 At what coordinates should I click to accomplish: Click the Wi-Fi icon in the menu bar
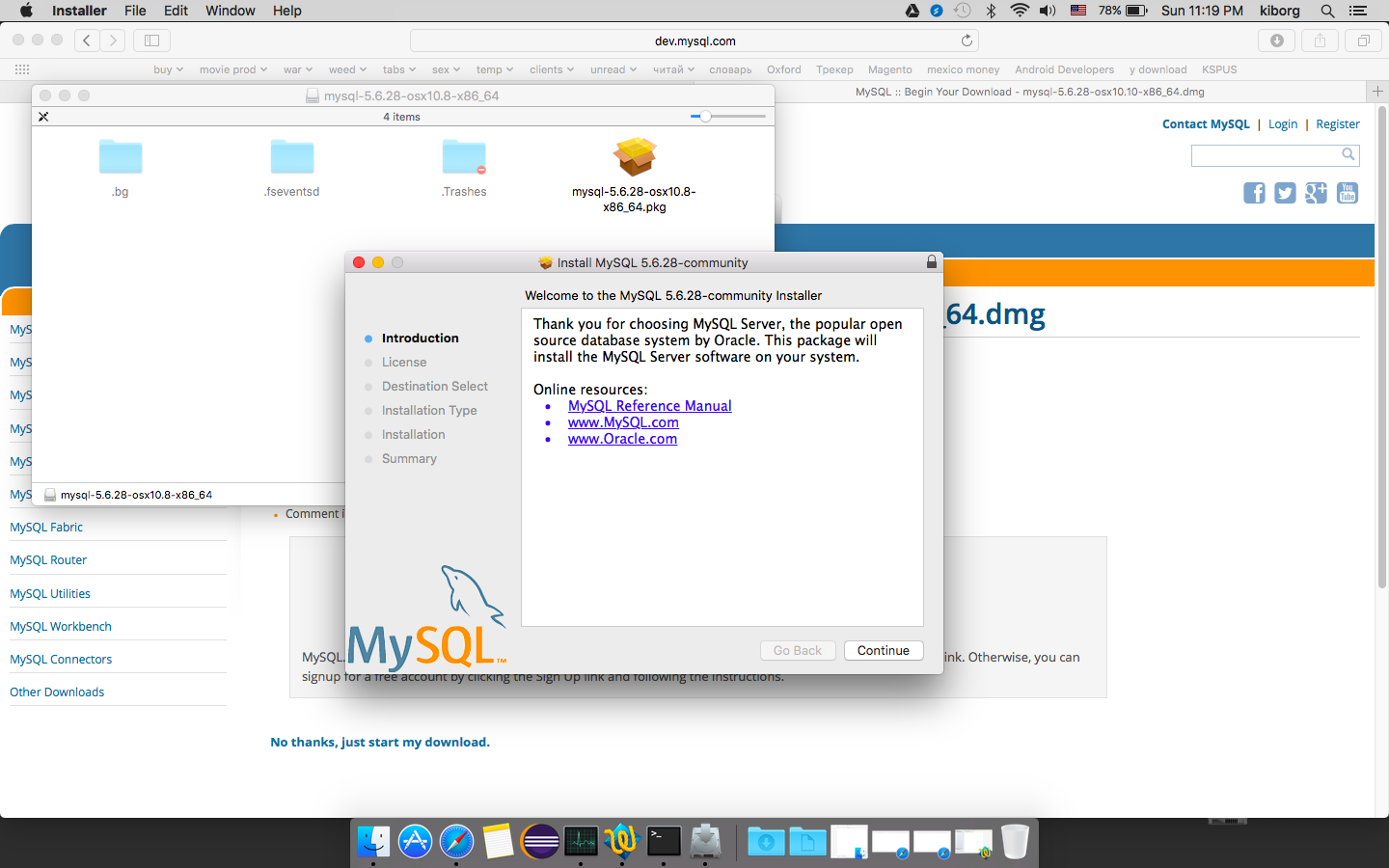point(1020,11)
